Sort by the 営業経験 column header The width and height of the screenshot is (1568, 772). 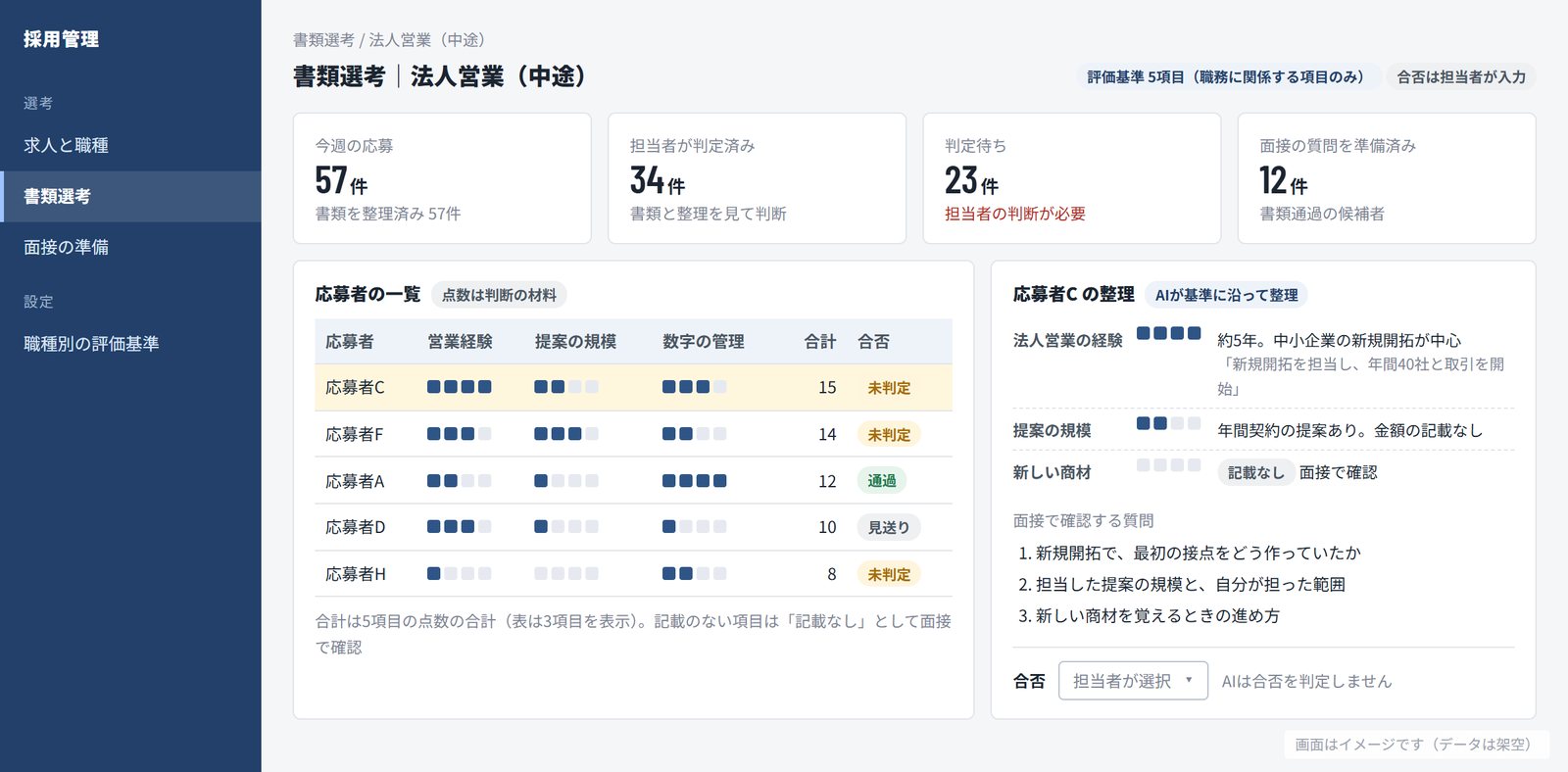[460, 342]
